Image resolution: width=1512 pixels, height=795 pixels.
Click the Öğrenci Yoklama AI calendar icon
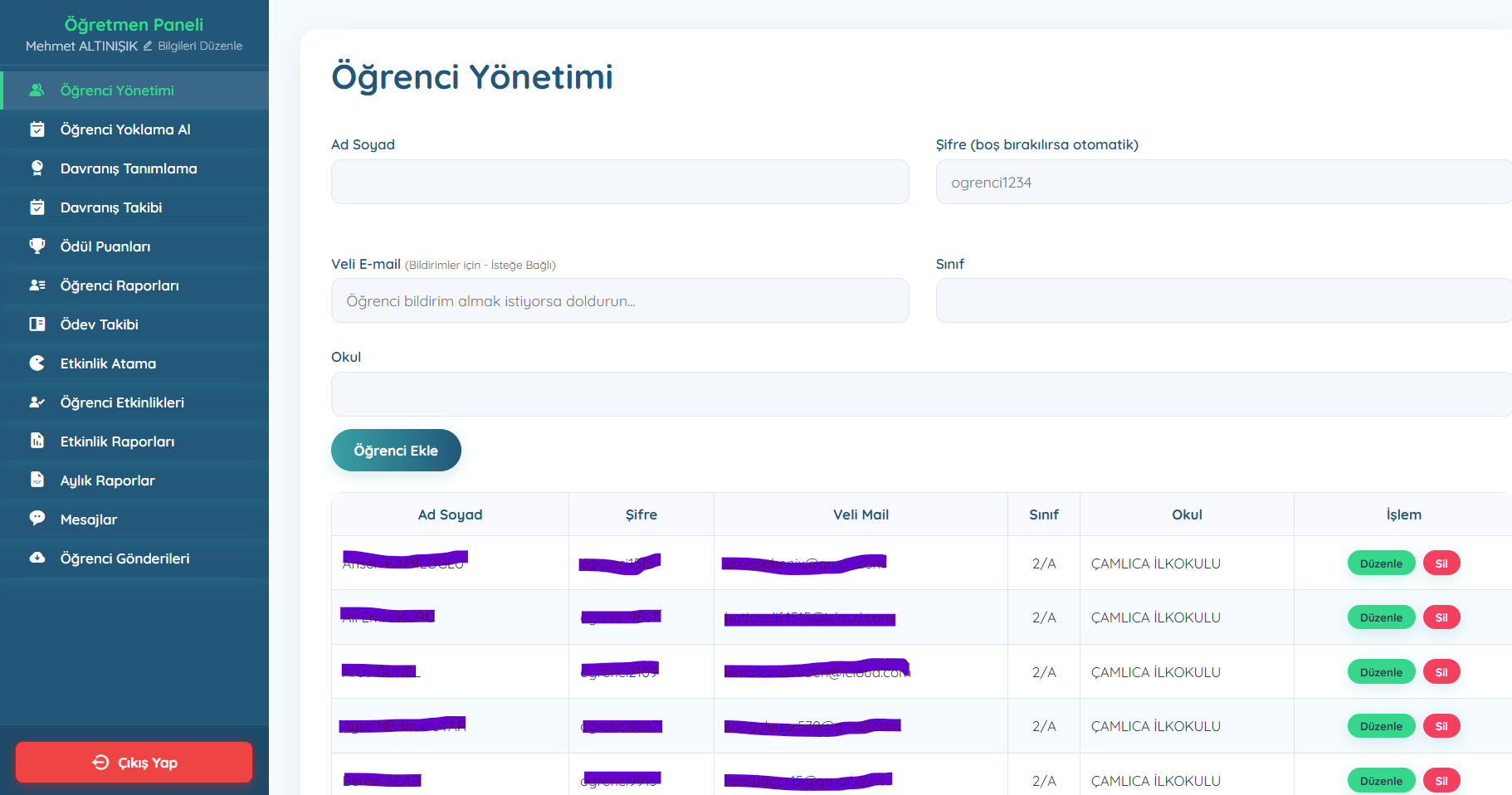pyautogui.click(x=37, y=129)
